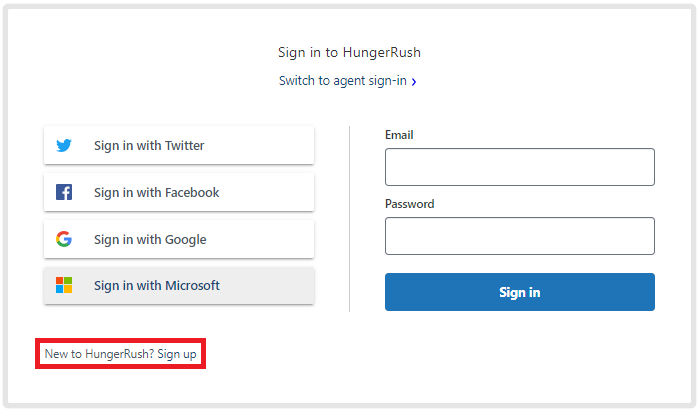The height and width of the screenshot is (411, 700).
Task: Click the Facebook logo icon
Action: tap(64, 193)
